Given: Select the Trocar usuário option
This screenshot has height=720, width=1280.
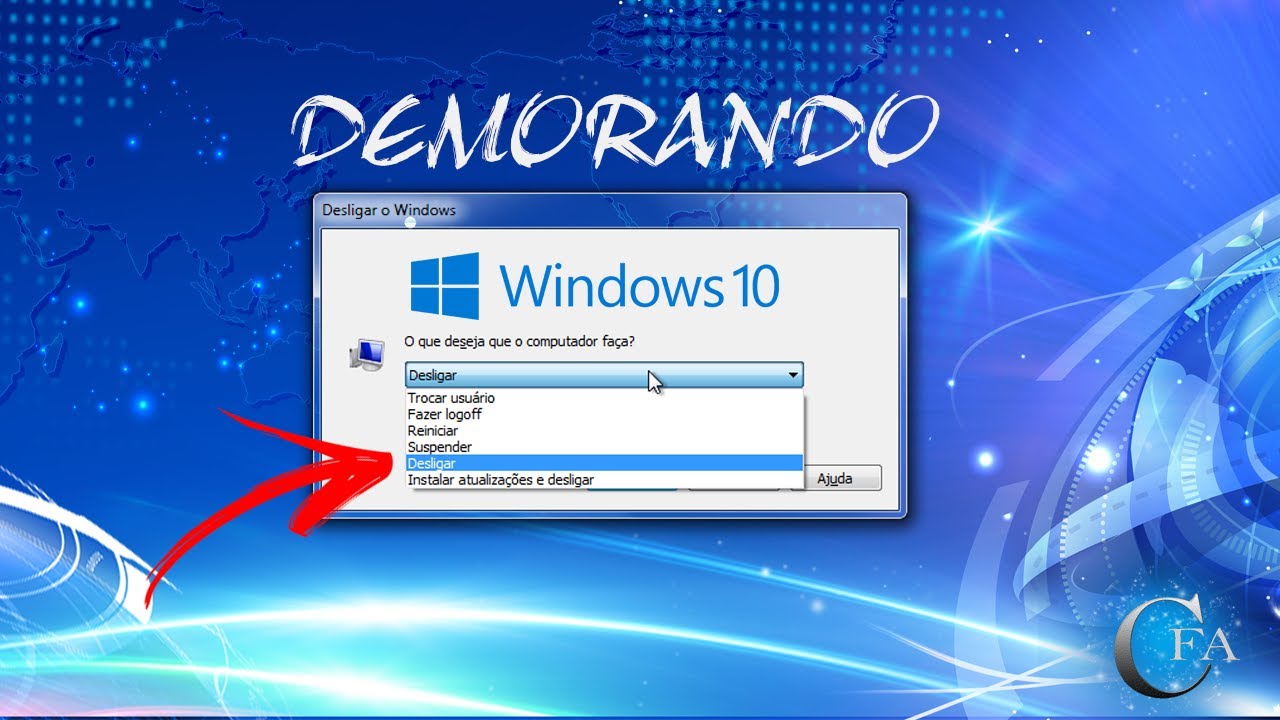Looking at the screenshot, I should [x=448, y=398].
